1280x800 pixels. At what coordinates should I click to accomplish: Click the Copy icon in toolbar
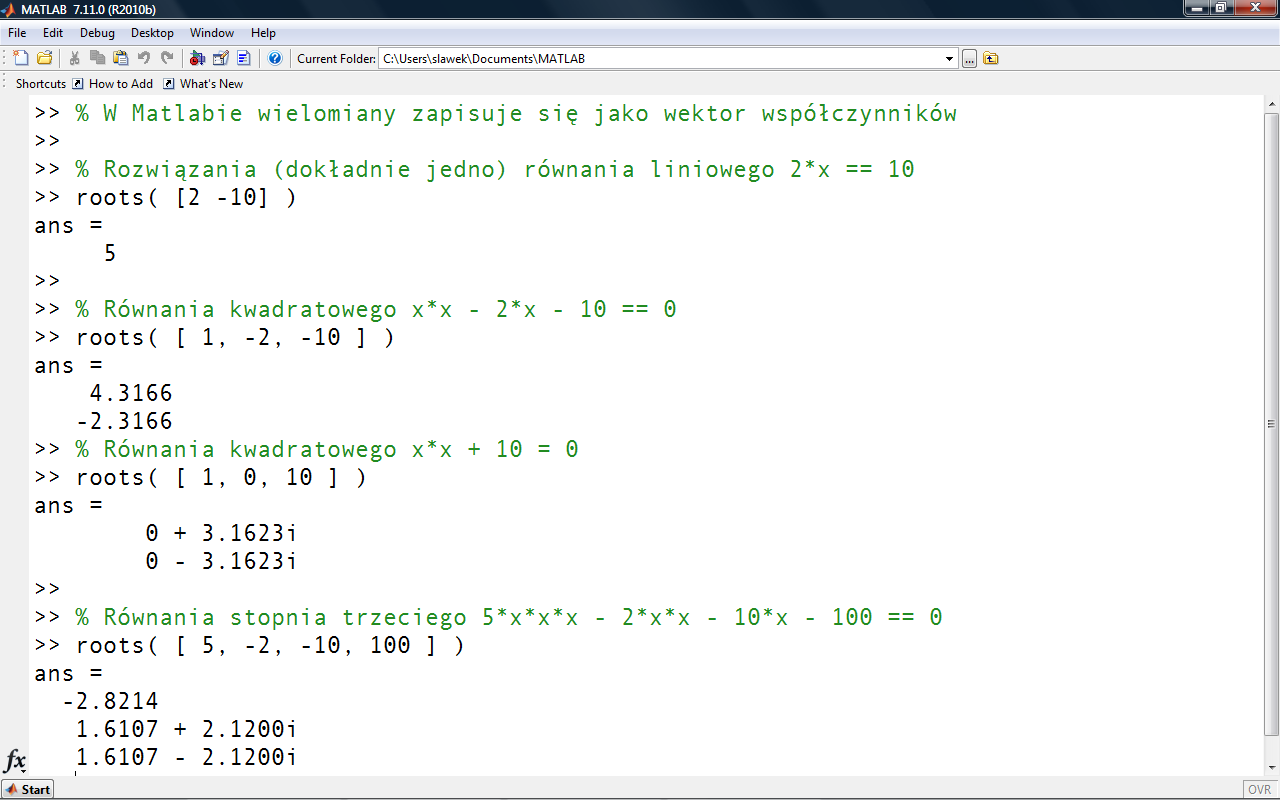point(97,58)
